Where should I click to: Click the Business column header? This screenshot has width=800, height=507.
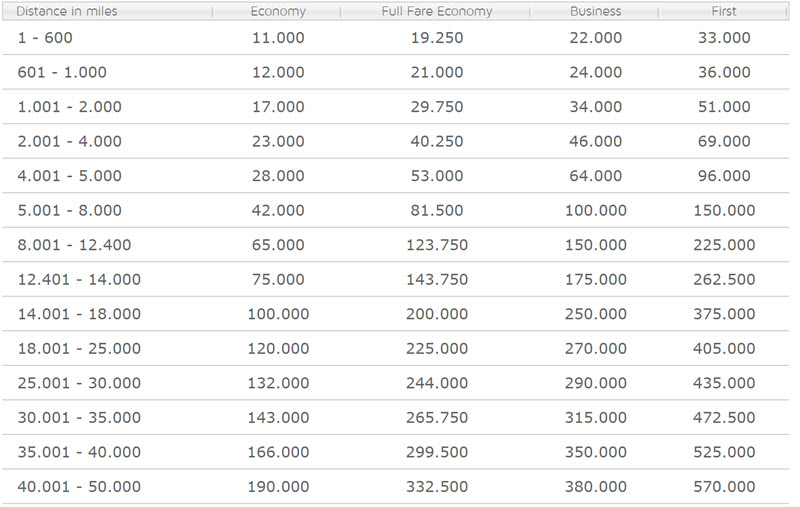point(595,11)
